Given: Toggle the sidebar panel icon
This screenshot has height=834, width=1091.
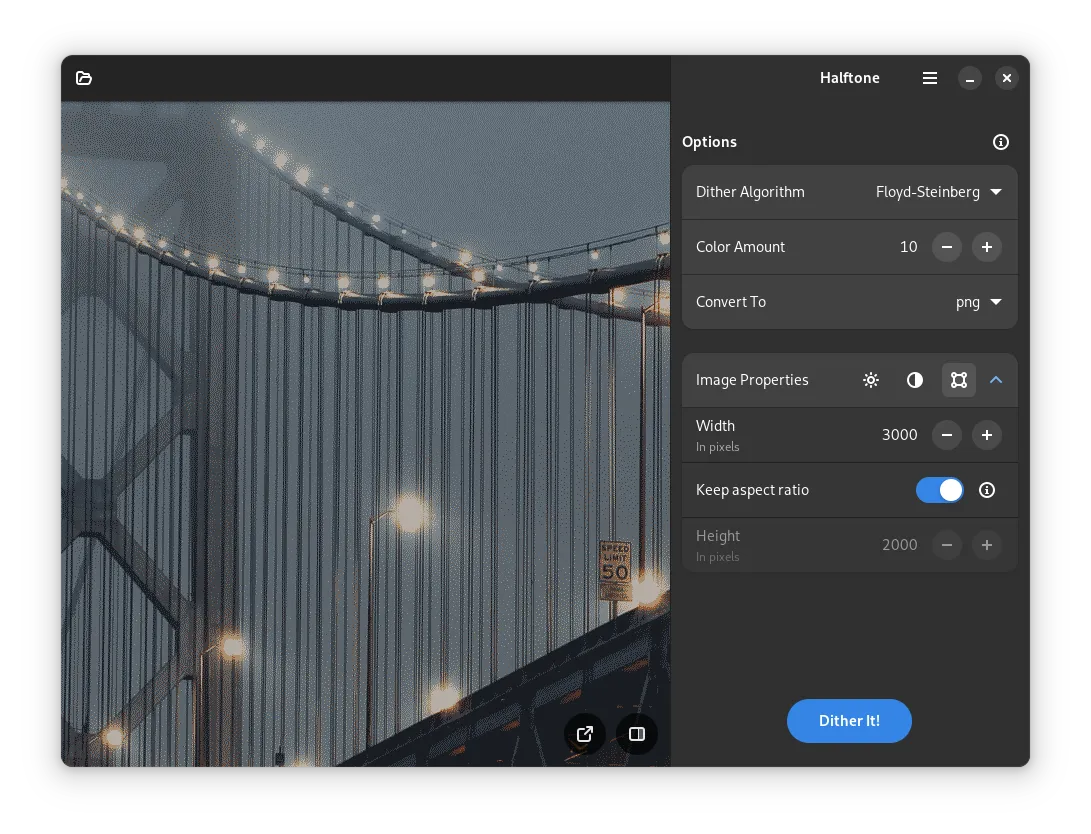Looking at the screenshot, I should pyautogui.click(x=637, y=734).
